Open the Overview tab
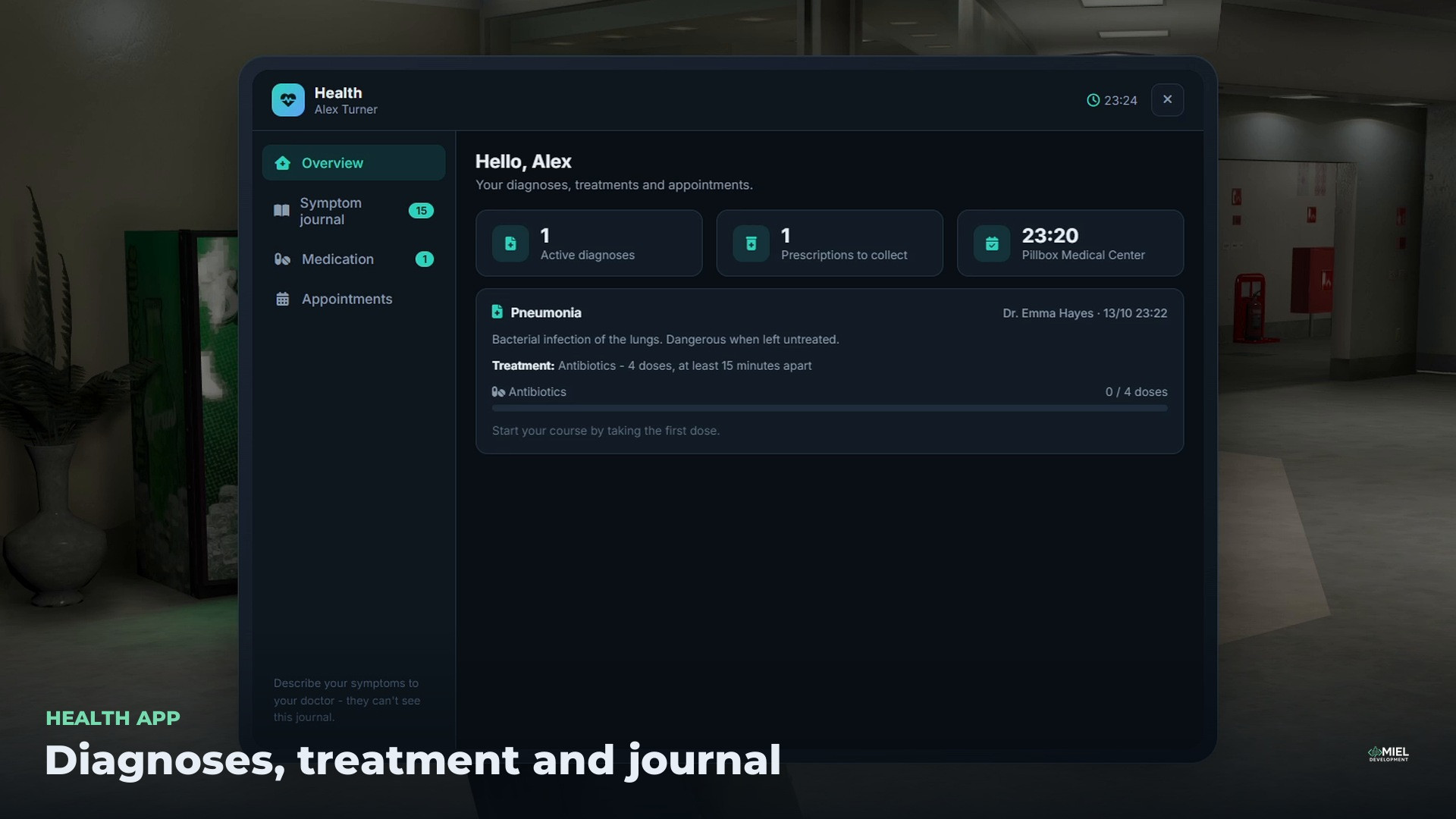This screenshot has height=819, width=1456. tap(353, 163)
